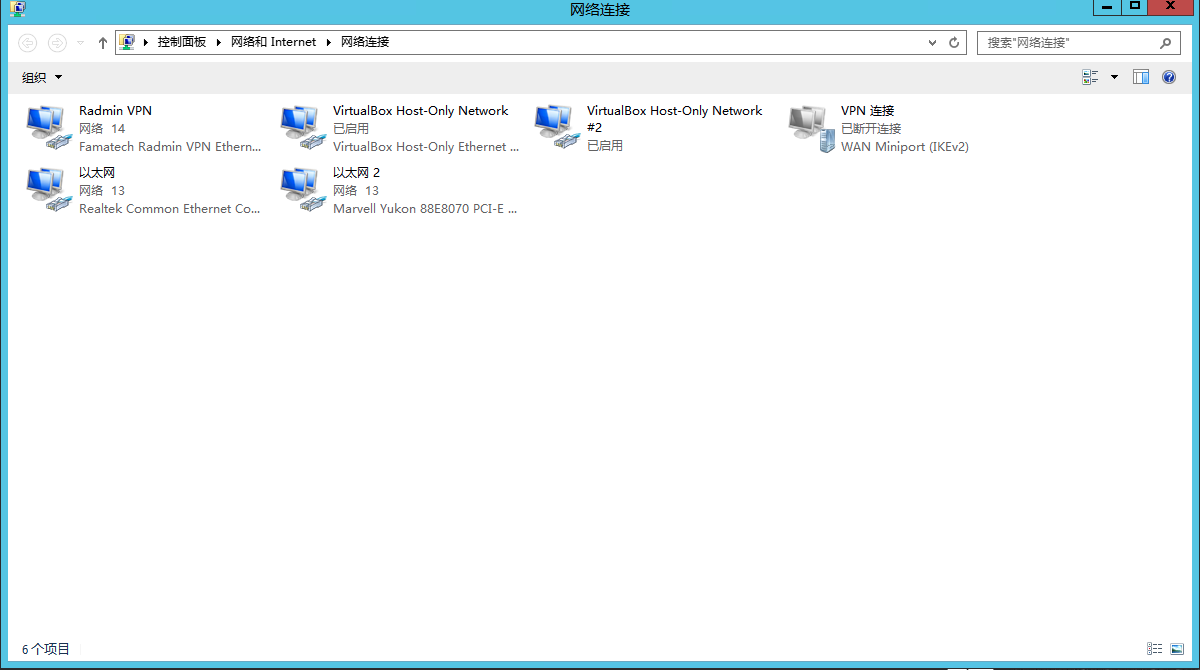Viewport: 1200px width, 670px height.
Task: Click 'WAN Miniport (IKEv2)' text
Action: (905, 147)
